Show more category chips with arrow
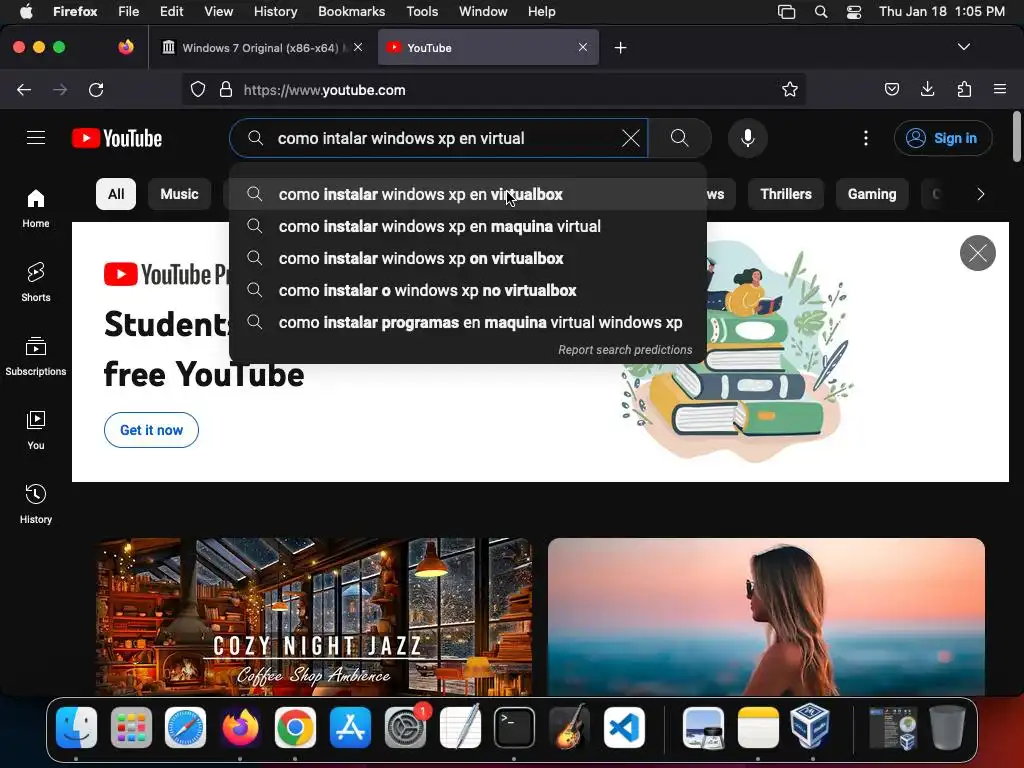The image size is (1024, 768). (980, 194)
